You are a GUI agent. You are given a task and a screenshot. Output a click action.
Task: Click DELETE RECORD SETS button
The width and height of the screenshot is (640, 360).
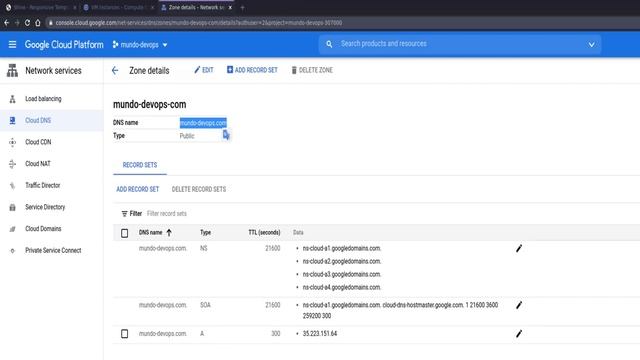click(199, 189)
